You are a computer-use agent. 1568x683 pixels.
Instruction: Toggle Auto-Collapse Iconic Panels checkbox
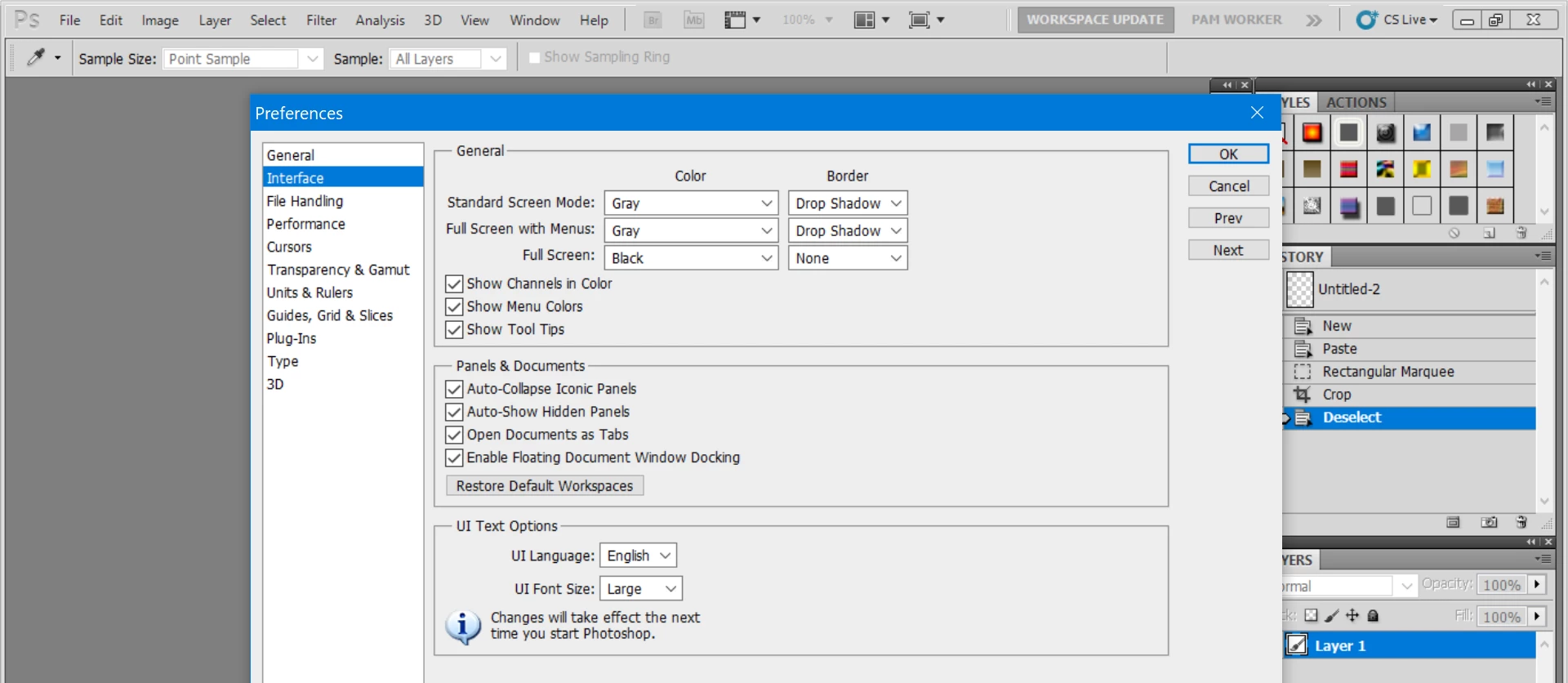tap(454, 389)
